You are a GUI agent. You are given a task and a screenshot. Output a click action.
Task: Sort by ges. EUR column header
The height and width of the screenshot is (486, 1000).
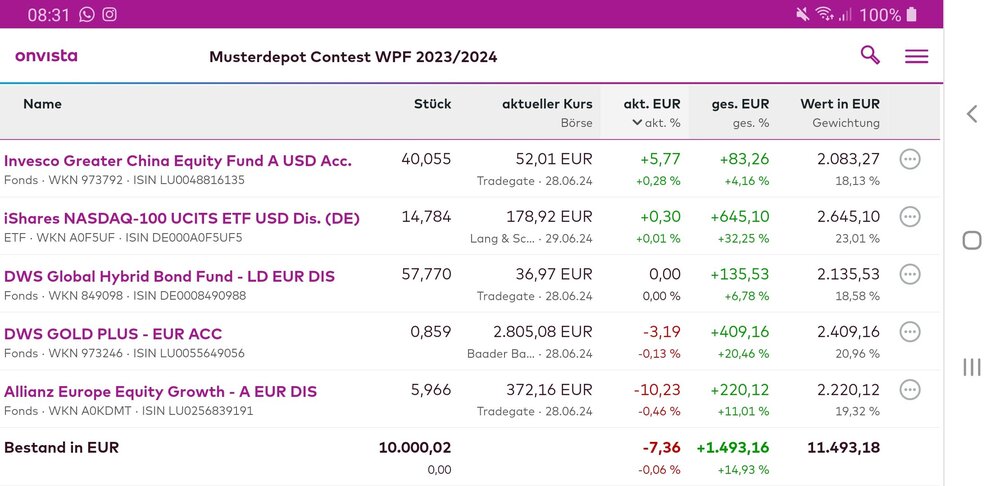point(740,104)
